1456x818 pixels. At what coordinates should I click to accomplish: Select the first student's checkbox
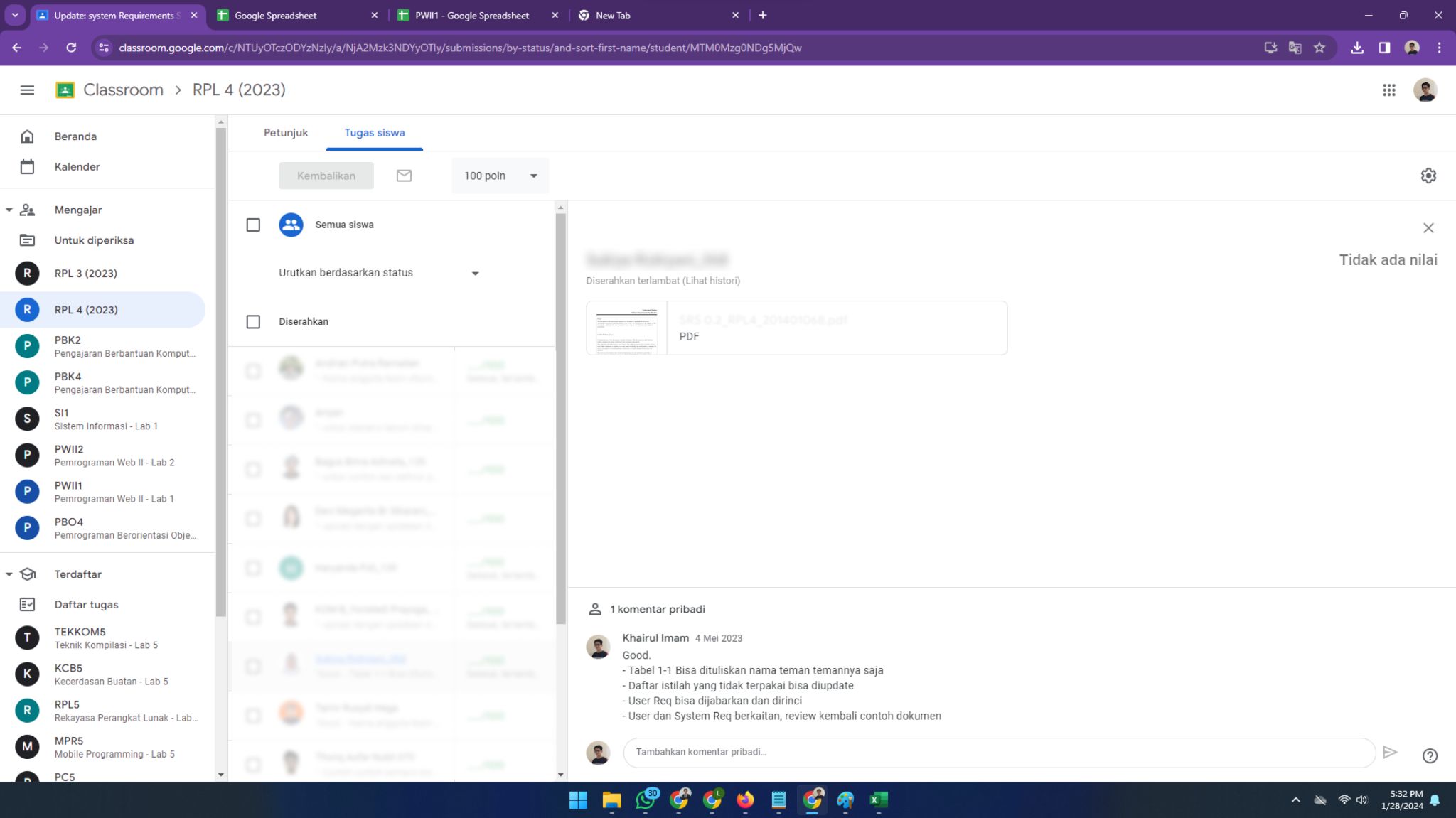(253, 371)
